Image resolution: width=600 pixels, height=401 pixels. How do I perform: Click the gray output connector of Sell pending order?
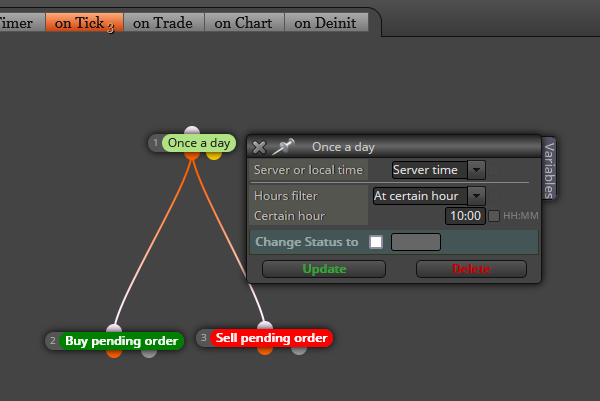click(x=299, y=350)
